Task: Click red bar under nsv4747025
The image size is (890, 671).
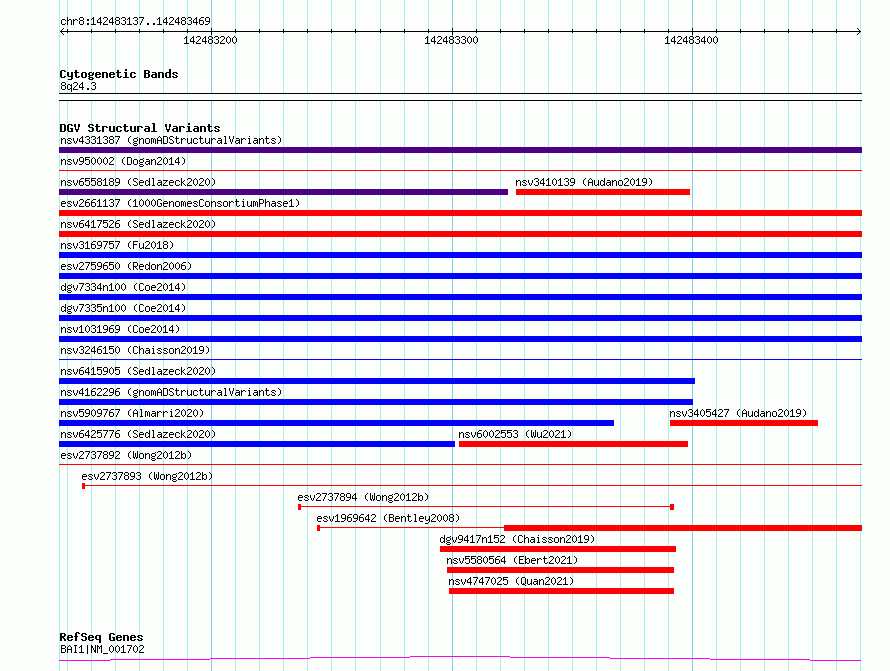Action: [x=561, y=591]
